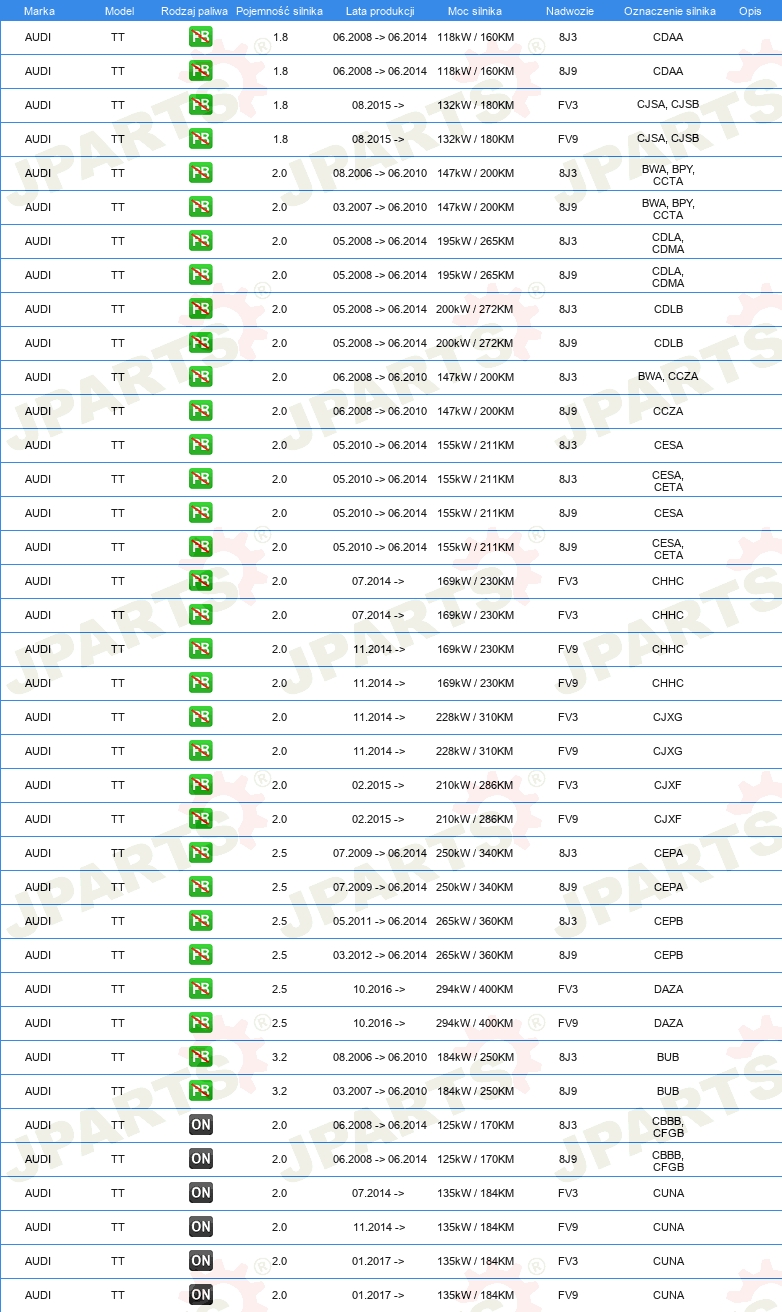
Task: Click 294kW / 400KM in DAZA FV3 row
Action: pos(475,989)
